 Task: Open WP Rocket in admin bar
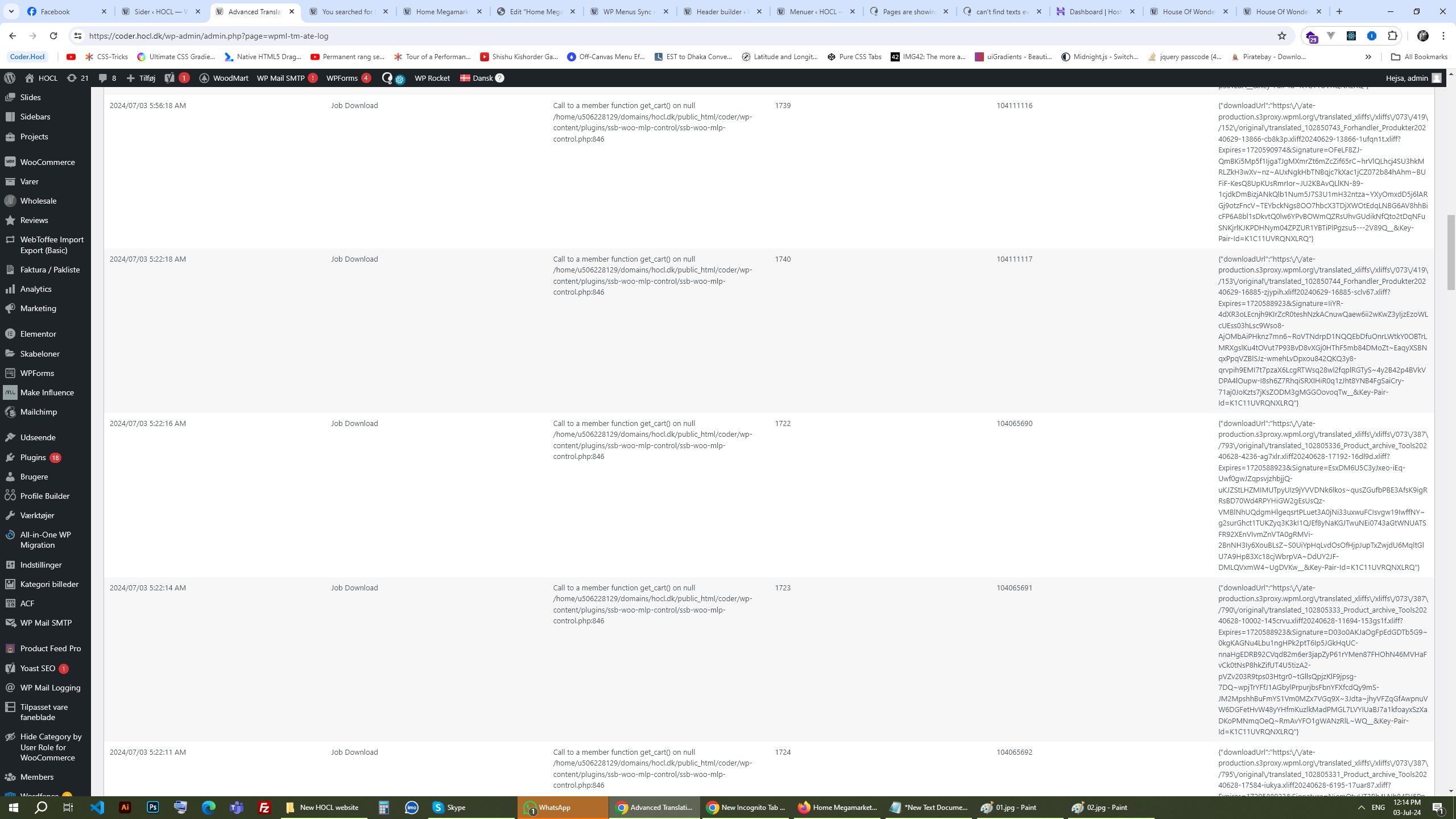(x=432, y=78)
